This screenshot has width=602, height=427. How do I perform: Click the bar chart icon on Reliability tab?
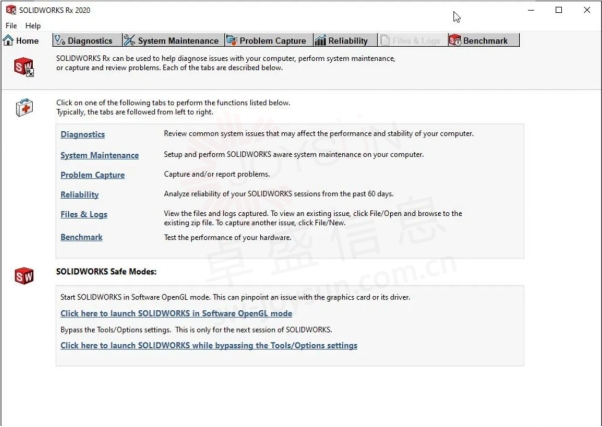click(x=320, y=40)
